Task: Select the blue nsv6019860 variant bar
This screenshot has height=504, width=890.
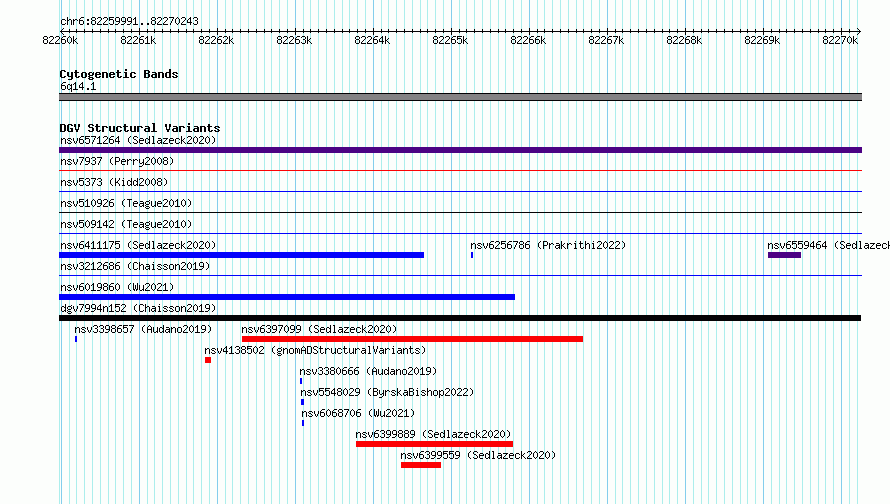Action: tap(287, 297)
